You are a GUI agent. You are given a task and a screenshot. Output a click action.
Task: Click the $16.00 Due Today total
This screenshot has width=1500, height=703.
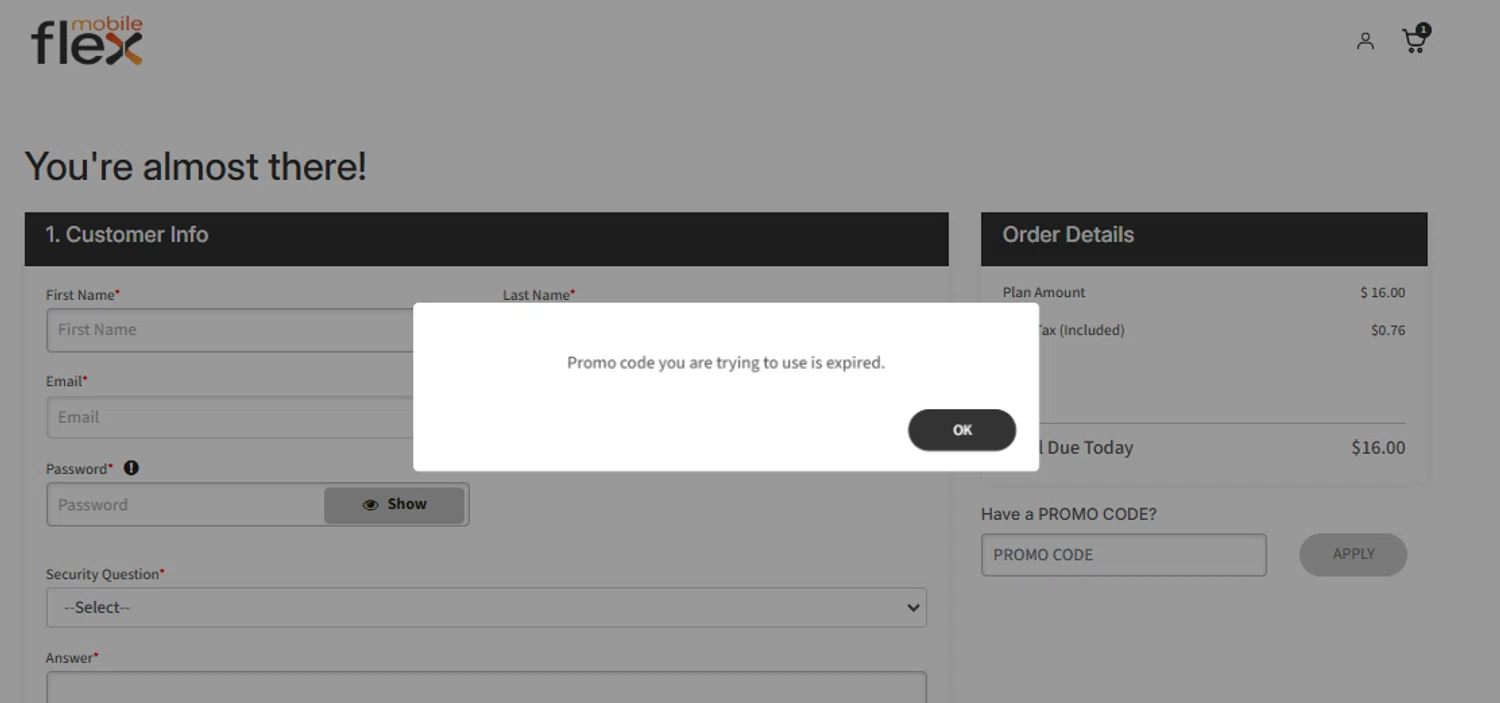(1378, 448)
